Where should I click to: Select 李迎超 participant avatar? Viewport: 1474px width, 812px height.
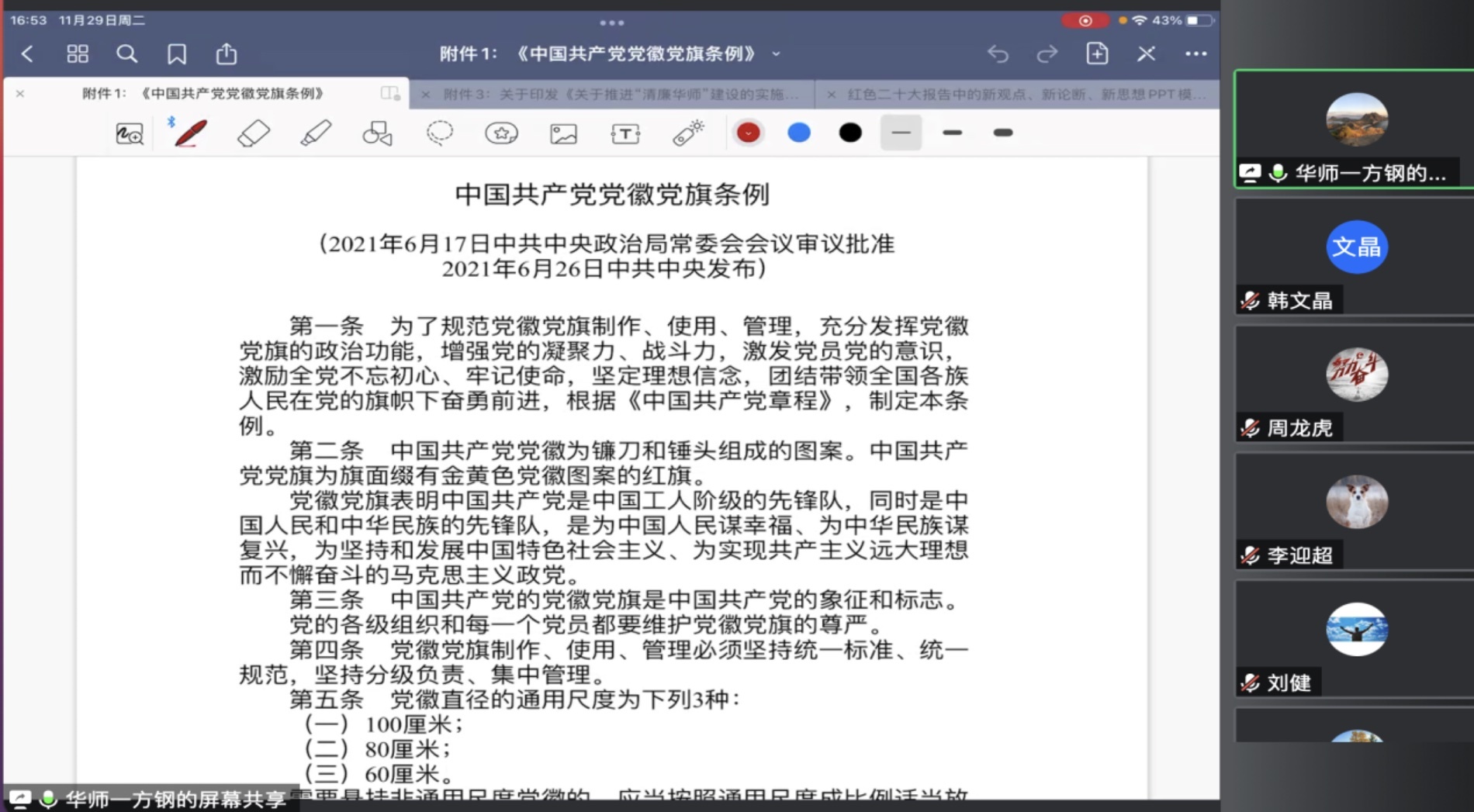[x=1357, y=502]
